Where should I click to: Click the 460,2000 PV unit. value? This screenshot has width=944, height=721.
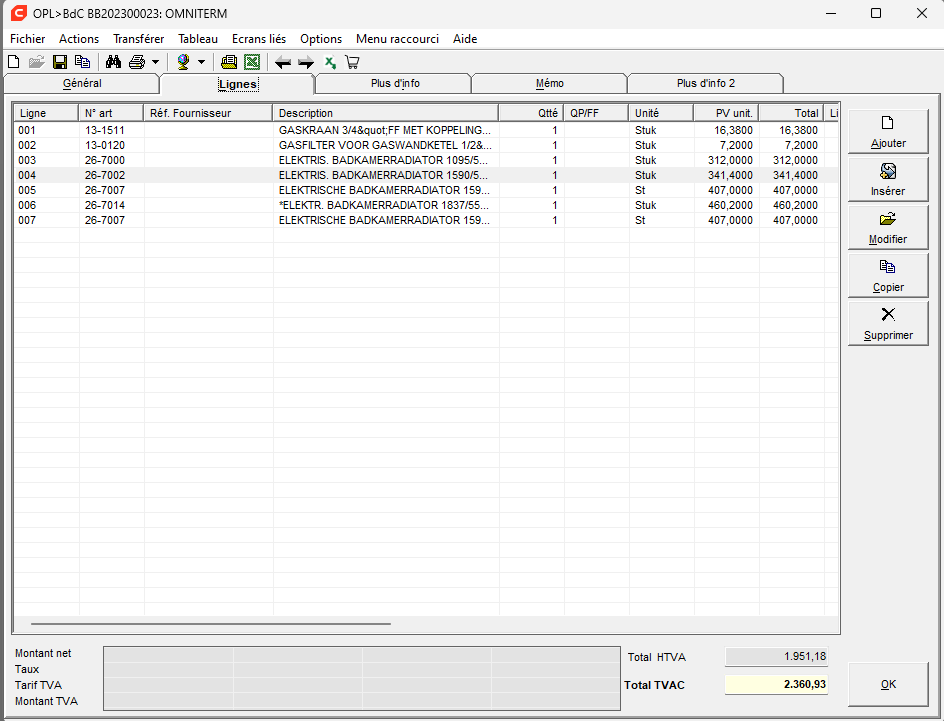[x=730, y=205]
